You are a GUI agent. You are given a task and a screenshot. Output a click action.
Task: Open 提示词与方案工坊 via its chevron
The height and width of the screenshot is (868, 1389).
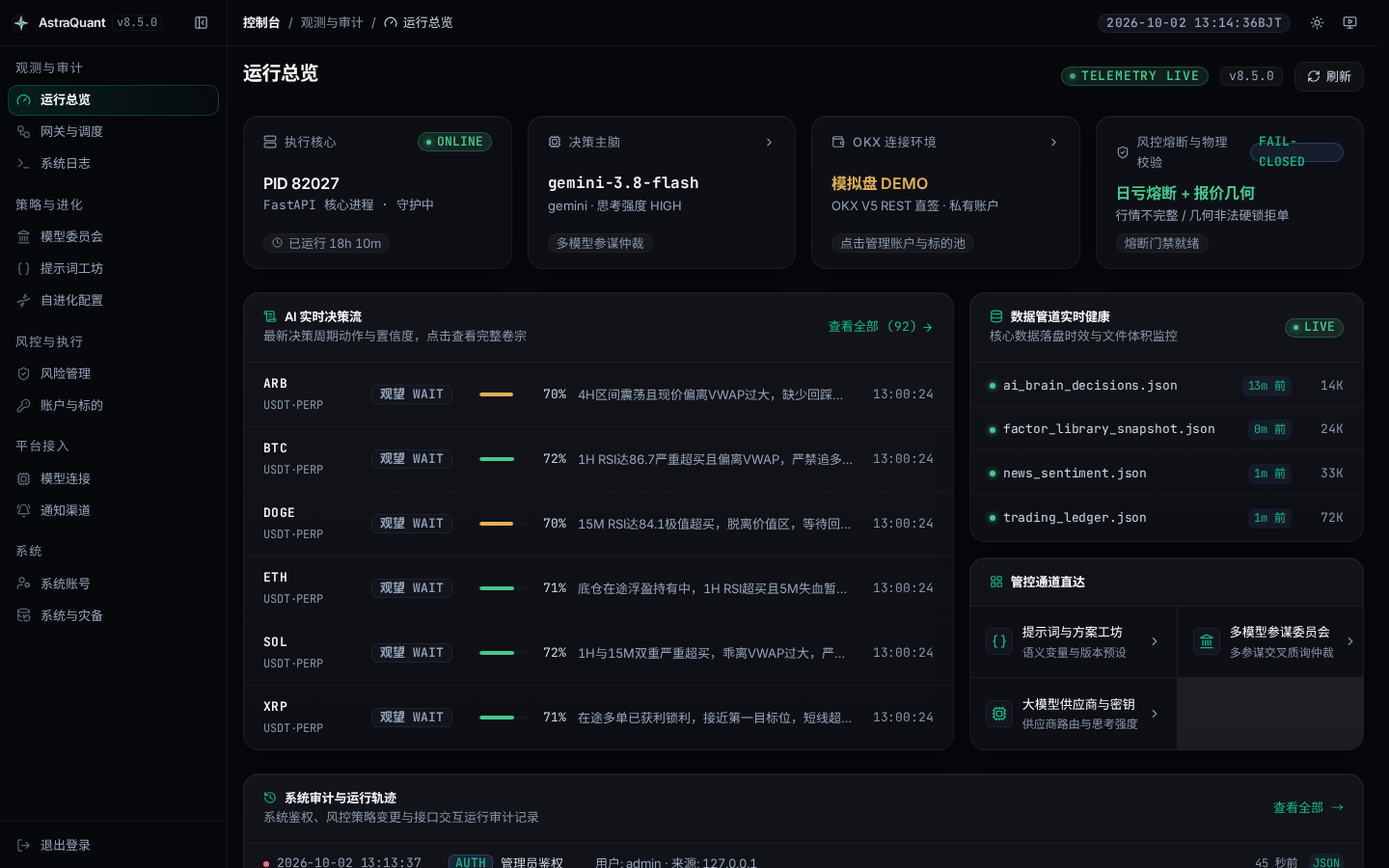(x=1155, y=641)
